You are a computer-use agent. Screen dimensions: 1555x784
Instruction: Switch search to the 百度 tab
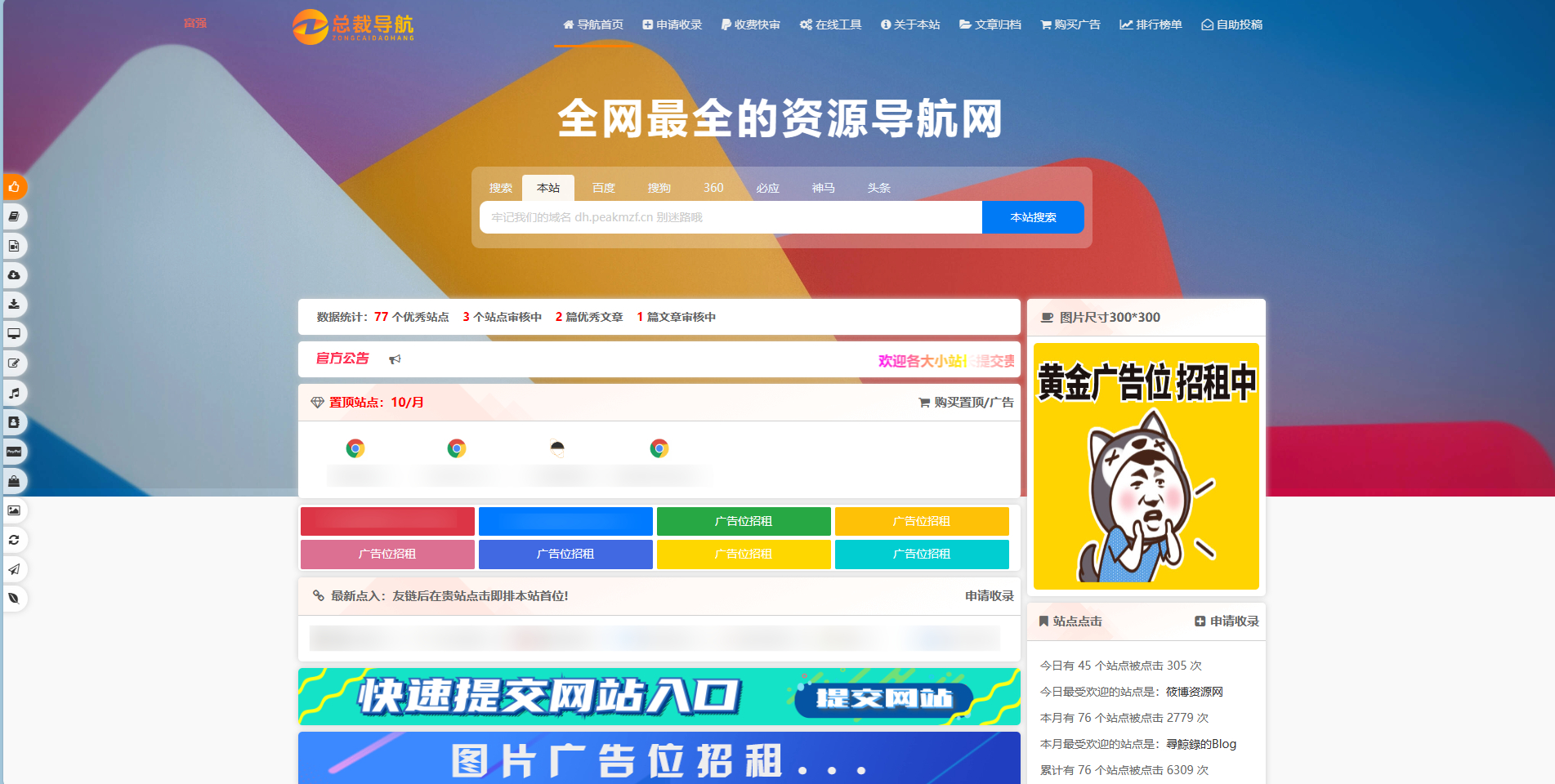click(603, 188)
